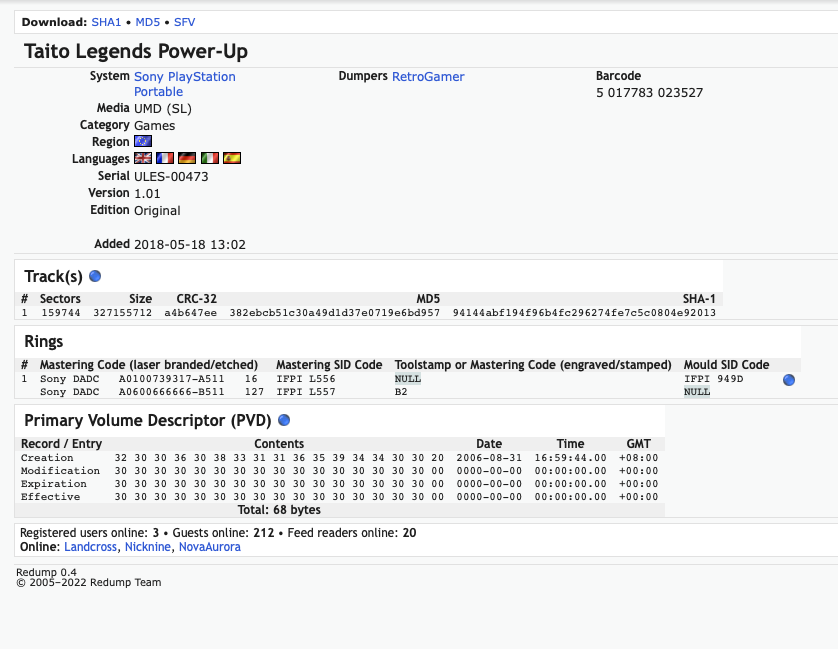
Task: Open dumper RetroGamer's profile
Action: [x=428, y=76]
